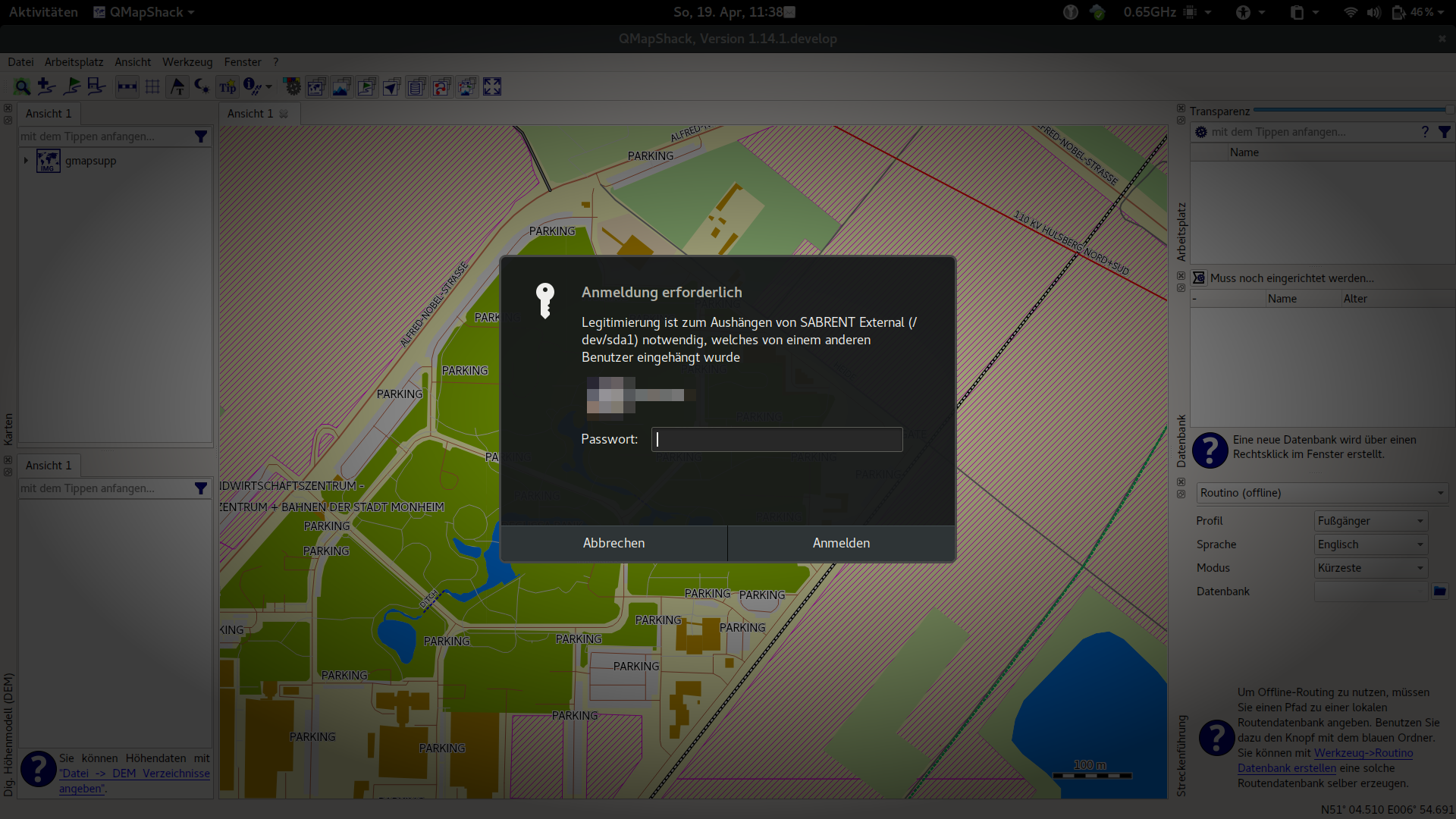Toggle the DEM mountains dock icon
Viewport: 1456px width, 819px height.
[x=341, y=87]
